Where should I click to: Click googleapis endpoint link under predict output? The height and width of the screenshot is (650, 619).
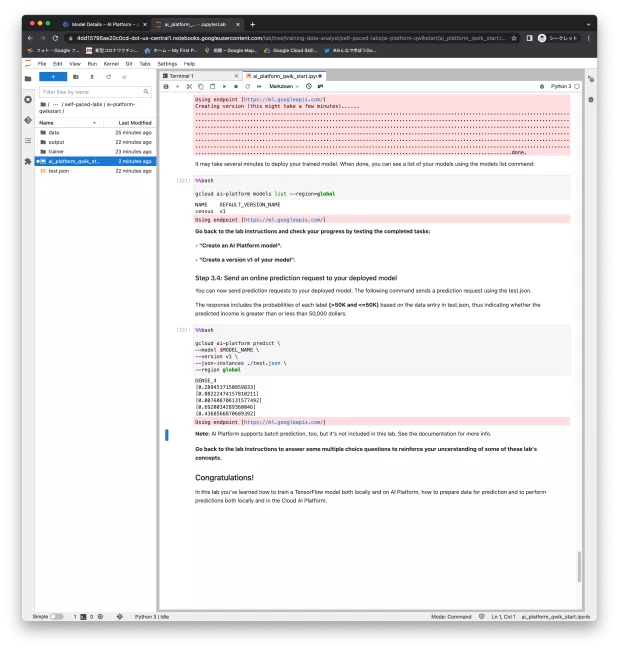(x=284, y=422)
